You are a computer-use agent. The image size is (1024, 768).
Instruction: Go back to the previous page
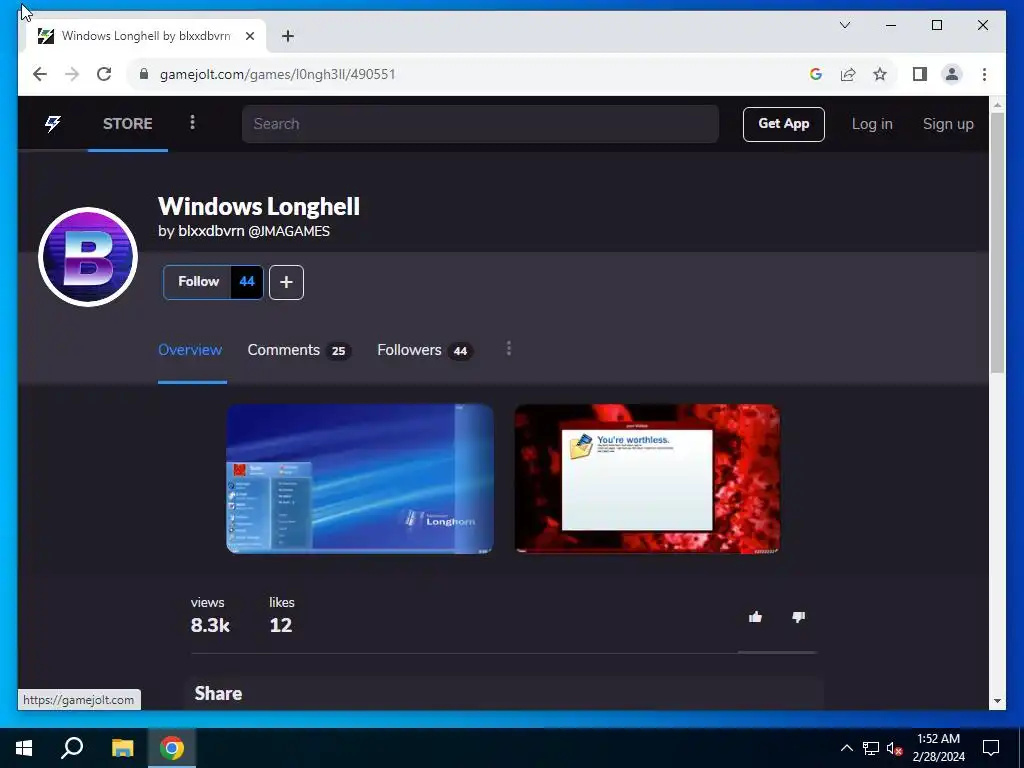40,74
